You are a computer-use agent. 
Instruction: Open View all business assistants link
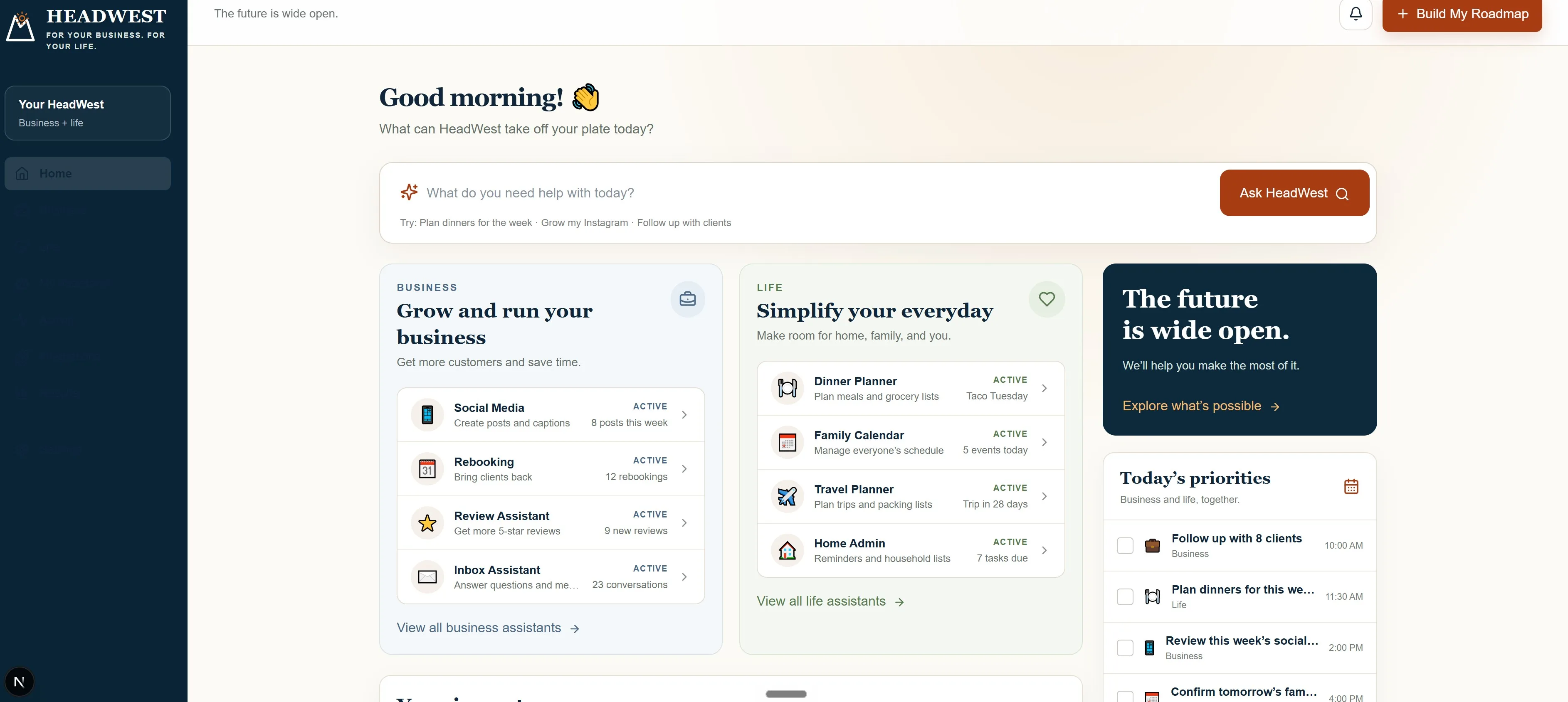coord(488,628)
